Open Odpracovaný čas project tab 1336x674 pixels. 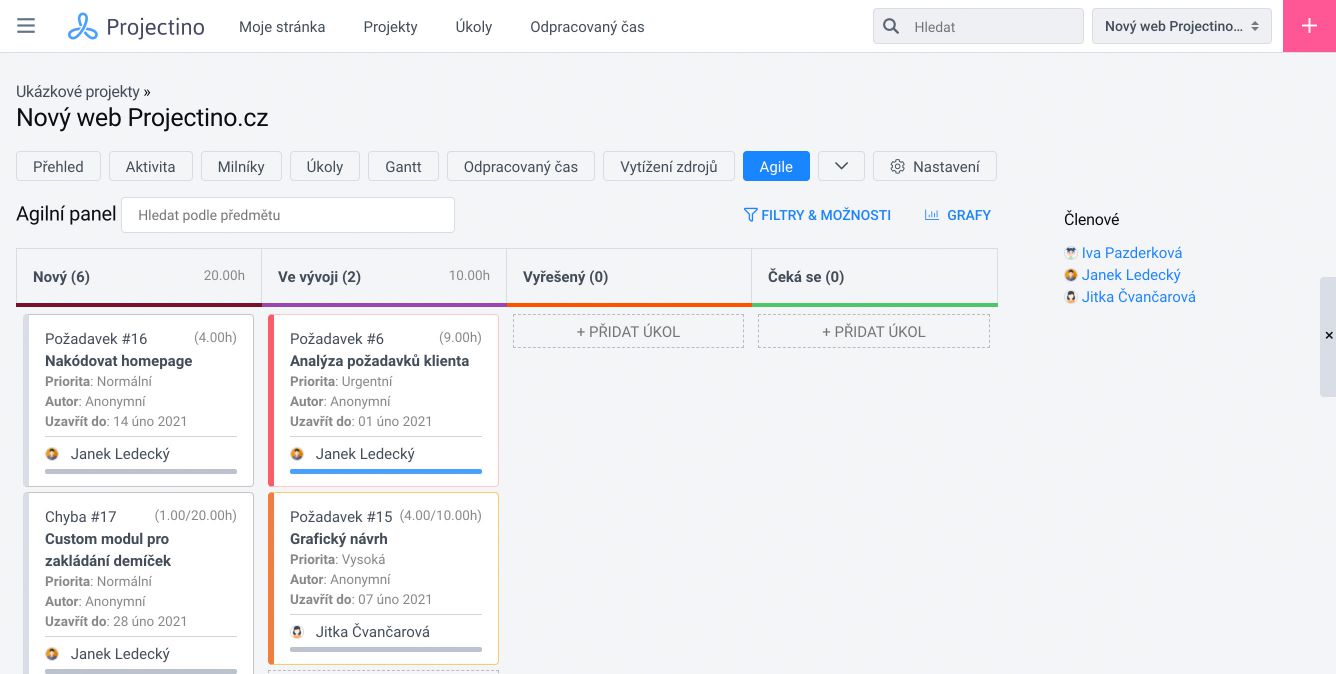point(521,166)
